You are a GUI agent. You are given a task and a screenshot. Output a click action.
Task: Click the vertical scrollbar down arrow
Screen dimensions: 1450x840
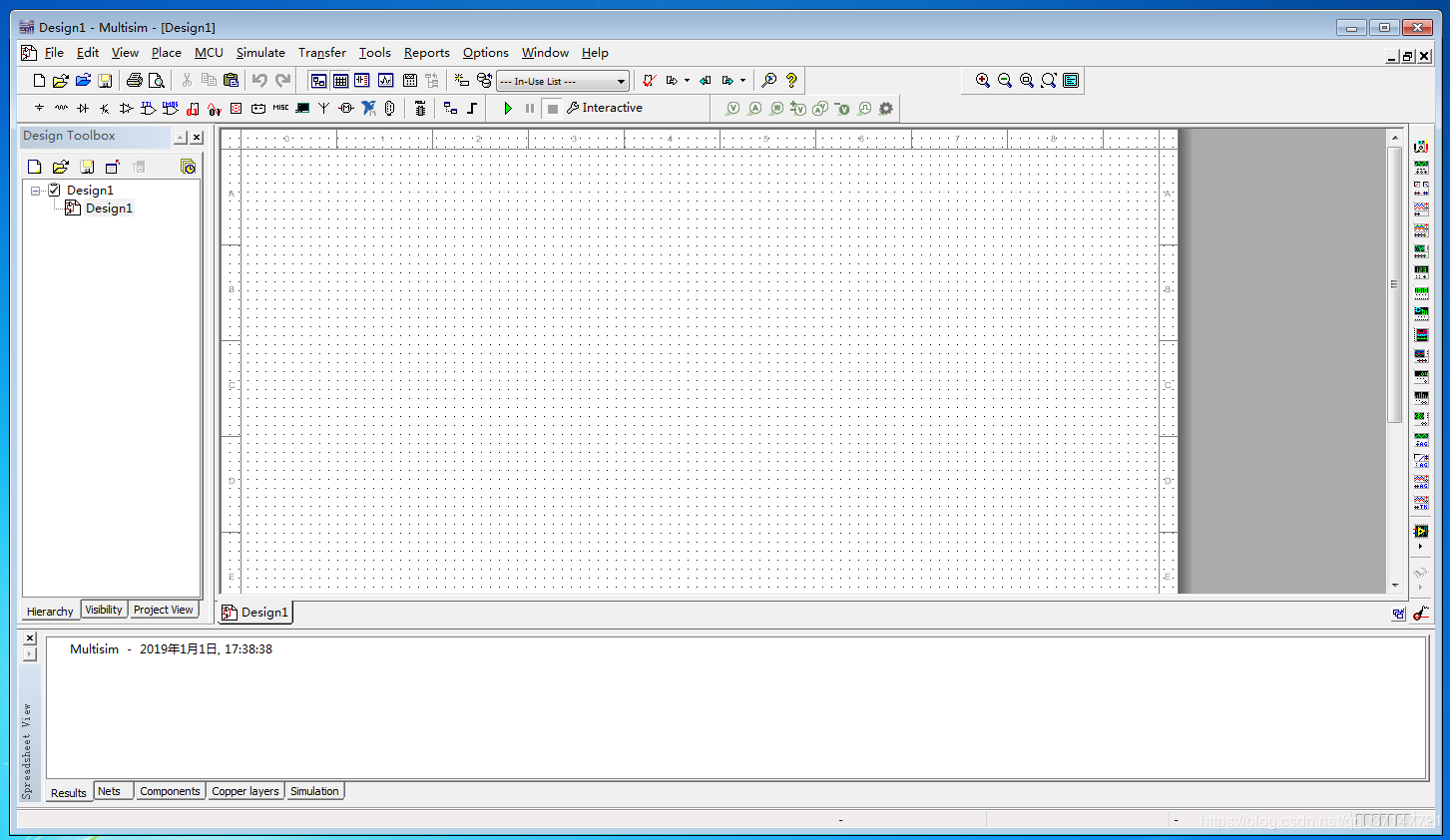1395,586
